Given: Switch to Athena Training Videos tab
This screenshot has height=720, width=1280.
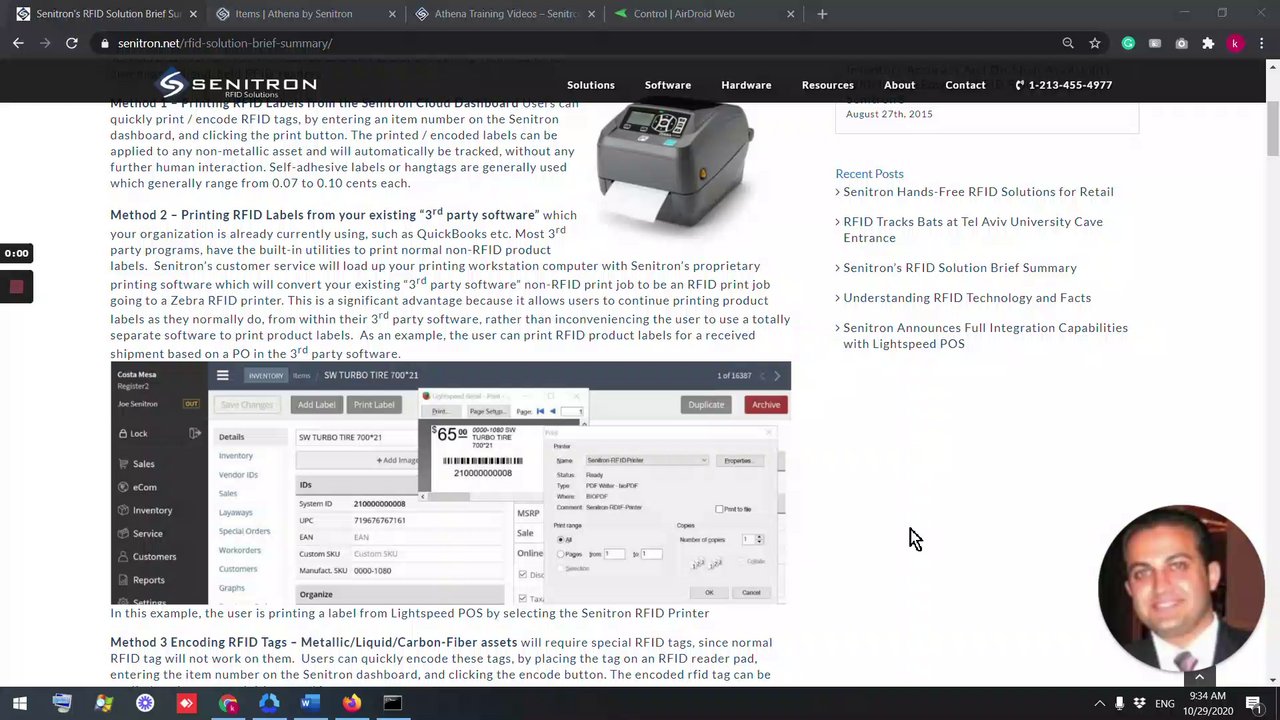Looking at the screenshot, I should coord(505,14).
